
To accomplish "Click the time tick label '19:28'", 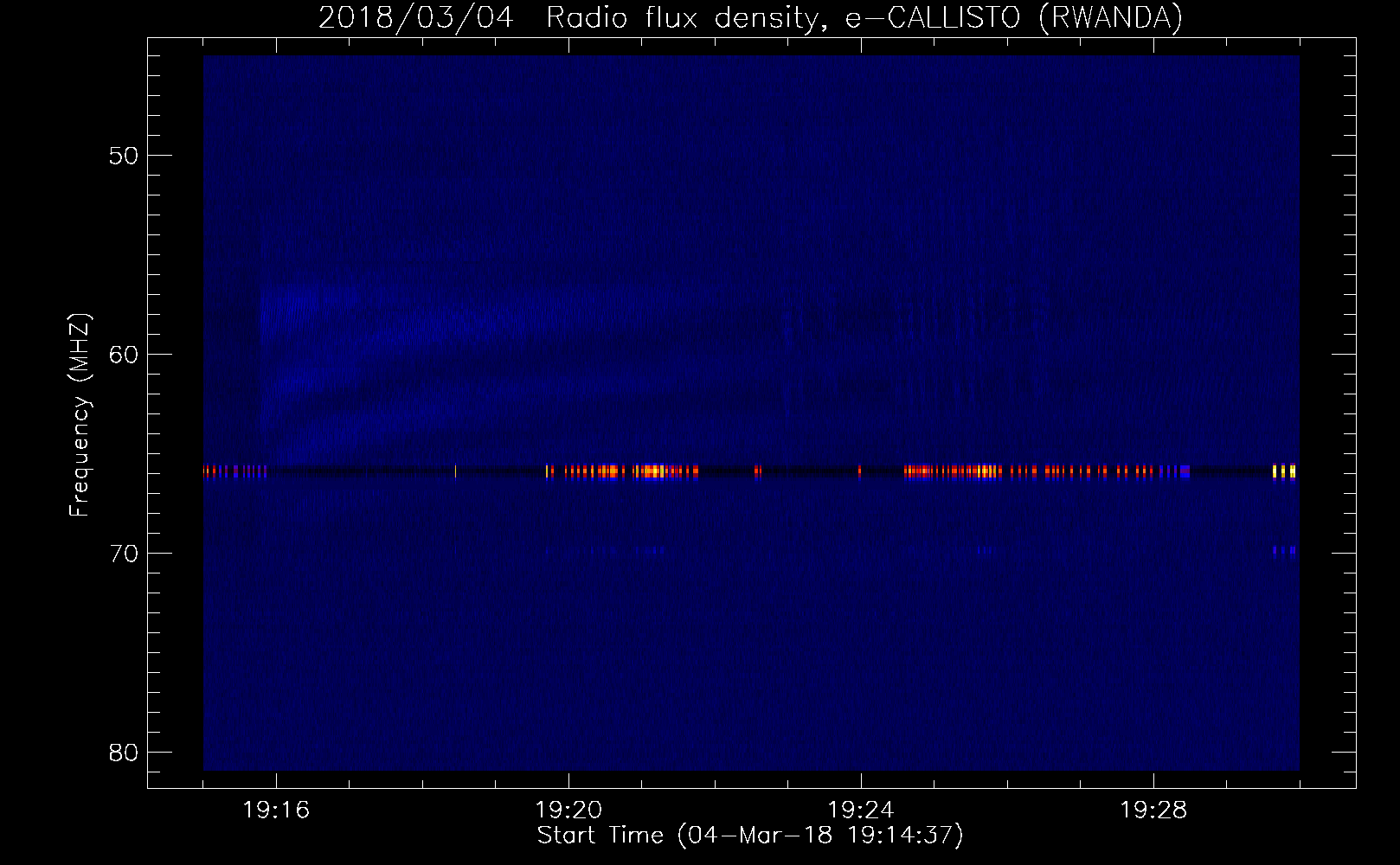I will coord(1153,811).
